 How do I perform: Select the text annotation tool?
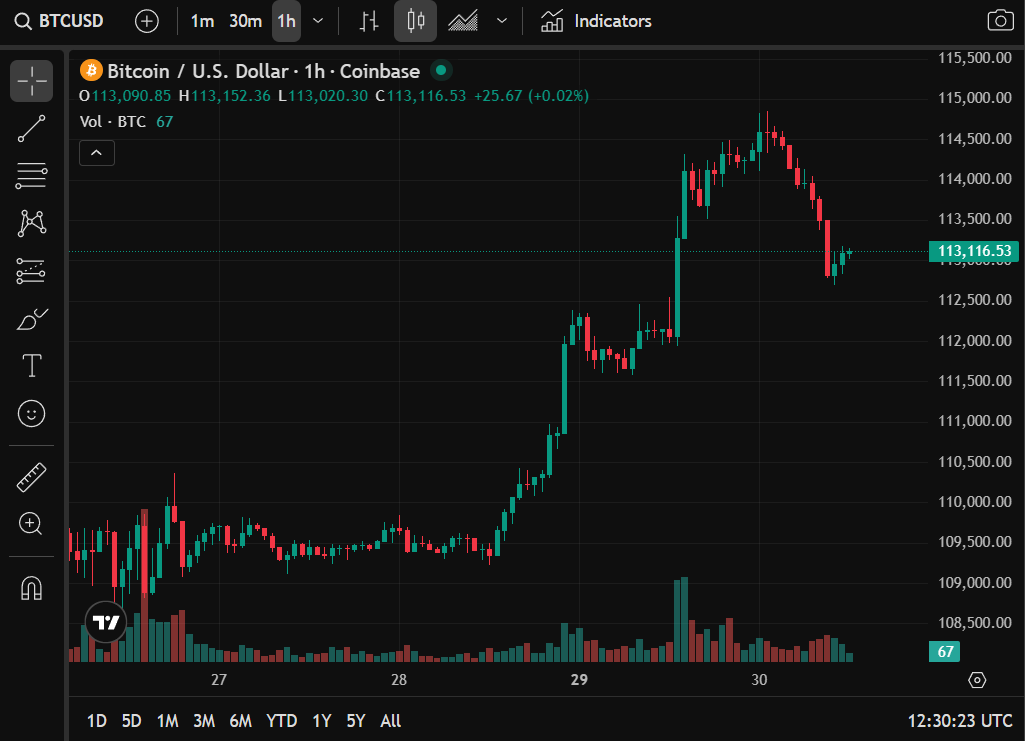31,366
